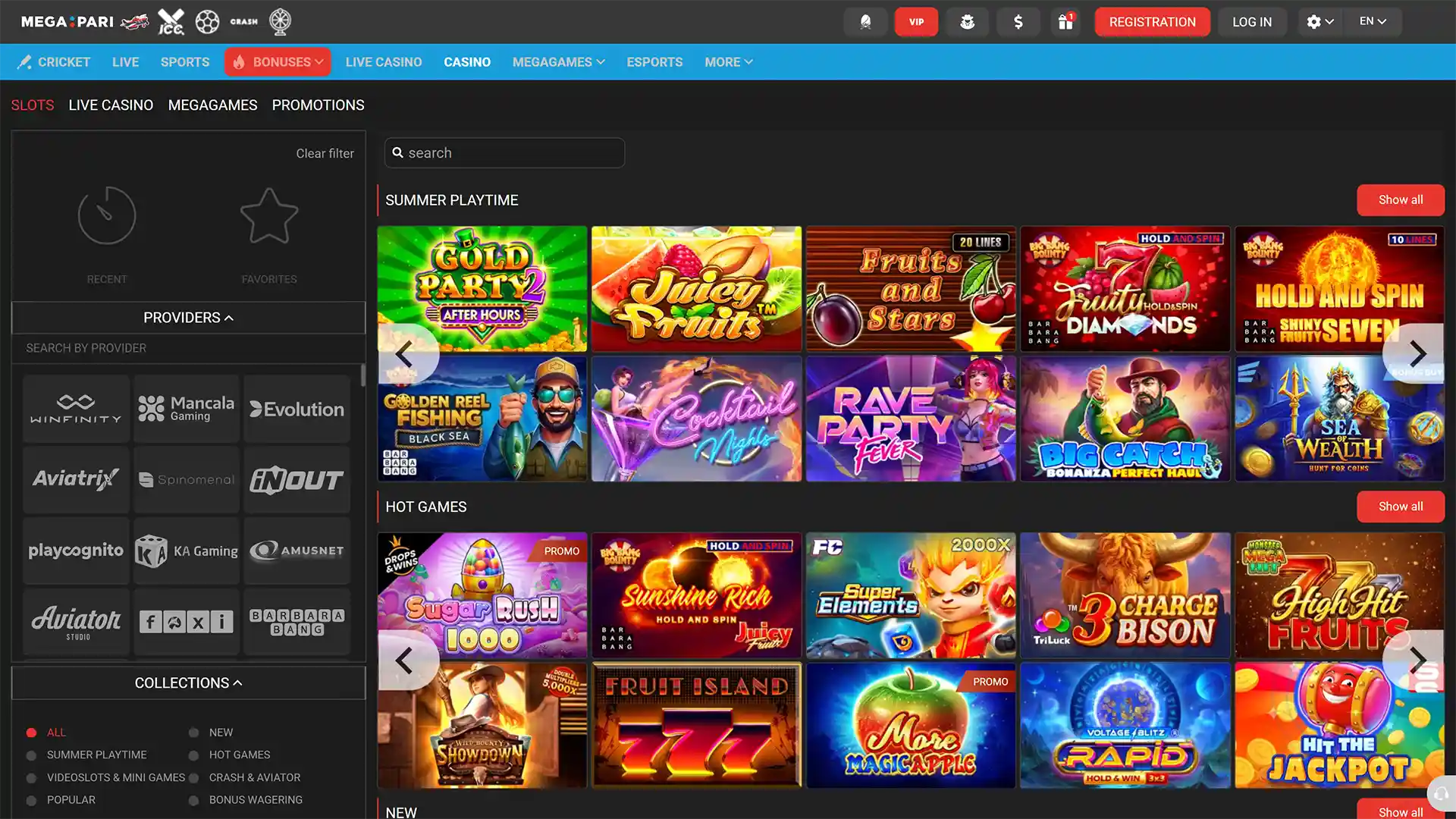1456x819 pixels.
Task: Select the Evolution provider logo
Action: coord(297,409)
